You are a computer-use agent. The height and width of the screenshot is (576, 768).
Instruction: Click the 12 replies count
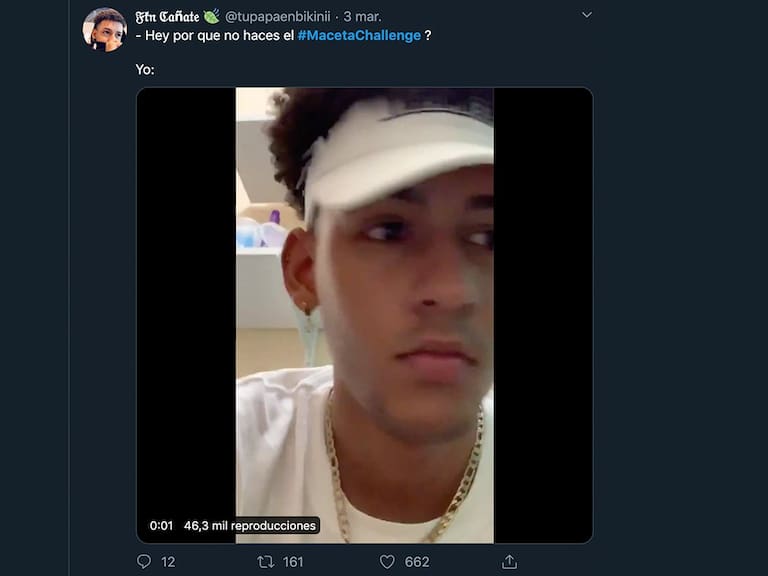pyautogui.click(x=168, y=562)
